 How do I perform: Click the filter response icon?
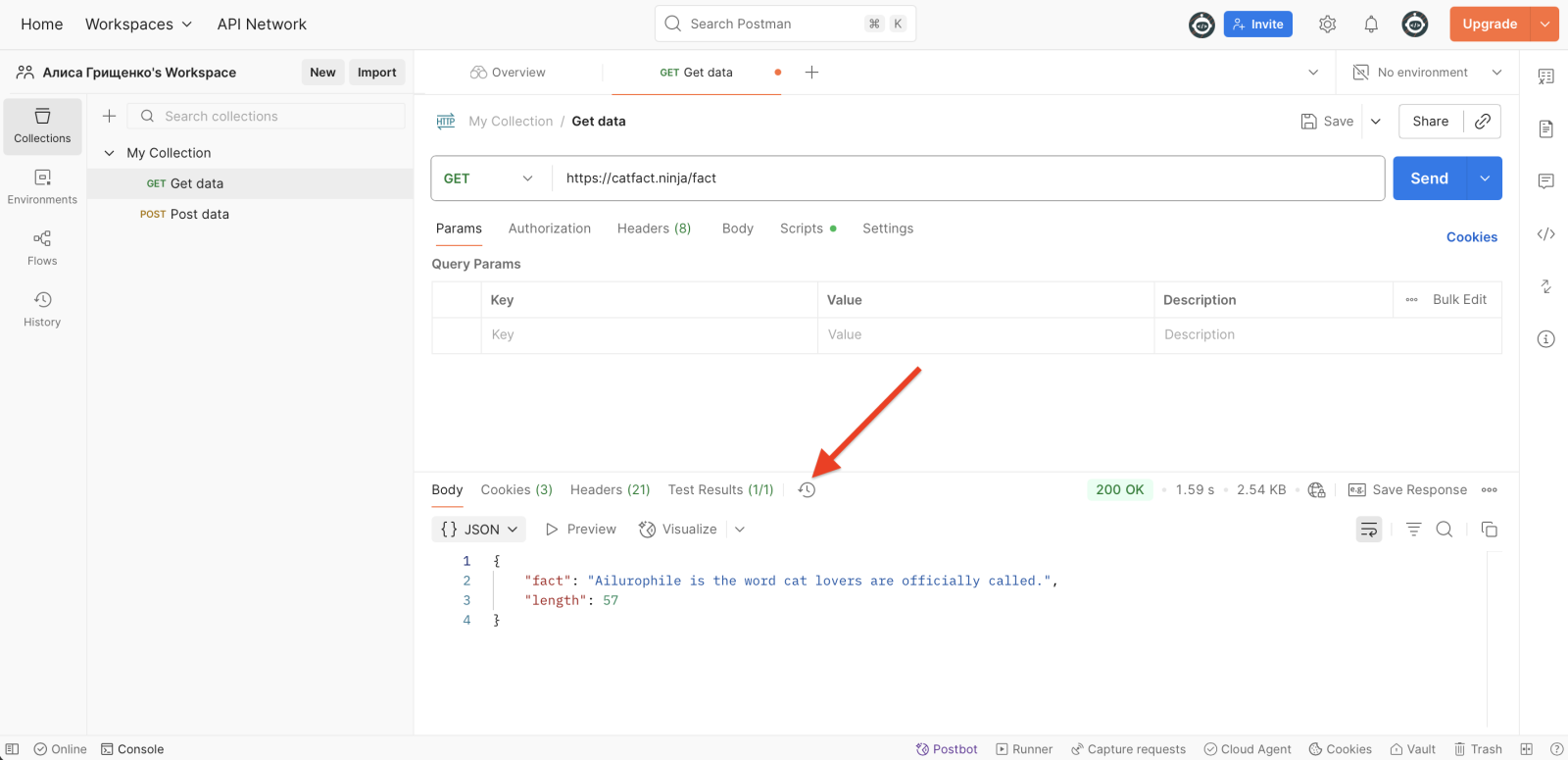pyautogui.click(x=1413, y=530)
